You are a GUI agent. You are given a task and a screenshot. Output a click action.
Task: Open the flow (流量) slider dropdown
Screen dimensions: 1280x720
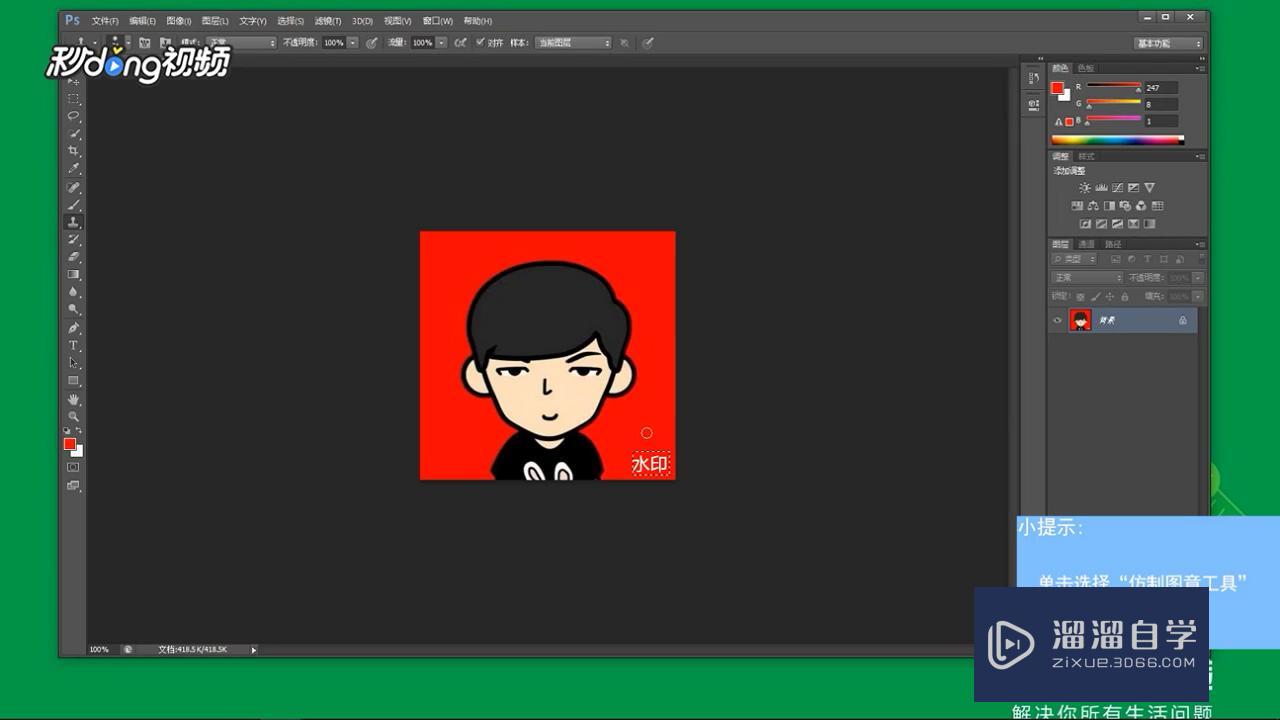tap(443, 43)
